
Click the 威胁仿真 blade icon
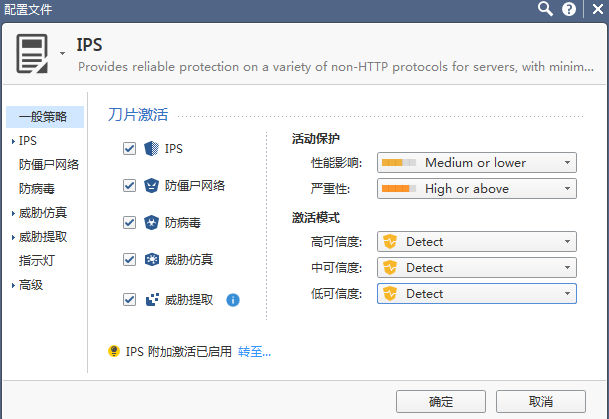[x=151, y=259]
